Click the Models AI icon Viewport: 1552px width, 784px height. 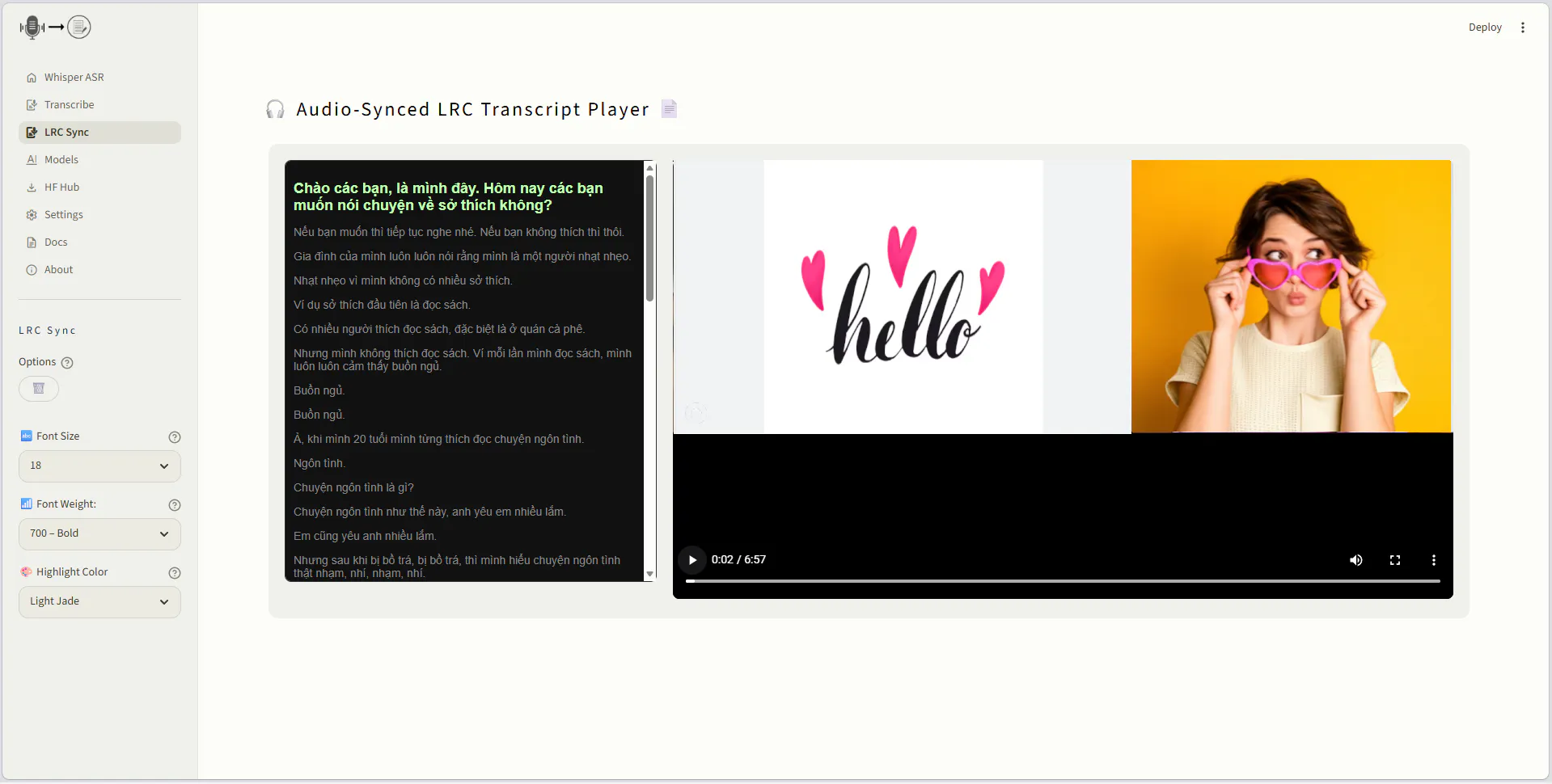coord(32,160)
